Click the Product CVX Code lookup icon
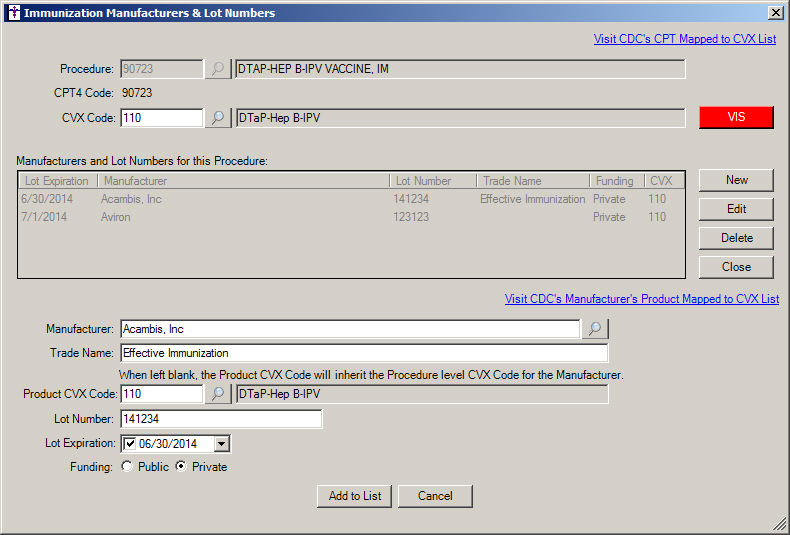Image resolution: width=790 pixels, height=535 pixels. [x=217, y=394]
